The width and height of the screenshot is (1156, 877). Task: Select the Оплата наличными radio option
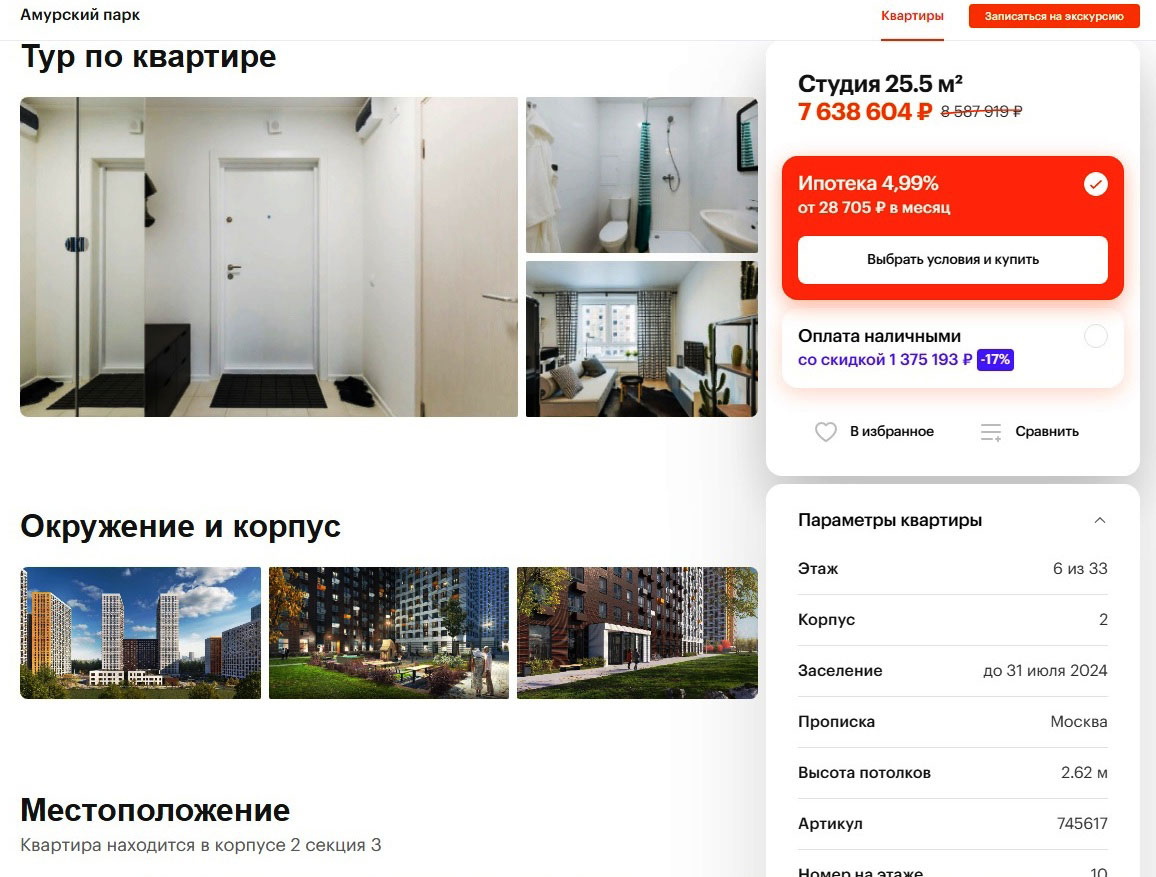1096,336
